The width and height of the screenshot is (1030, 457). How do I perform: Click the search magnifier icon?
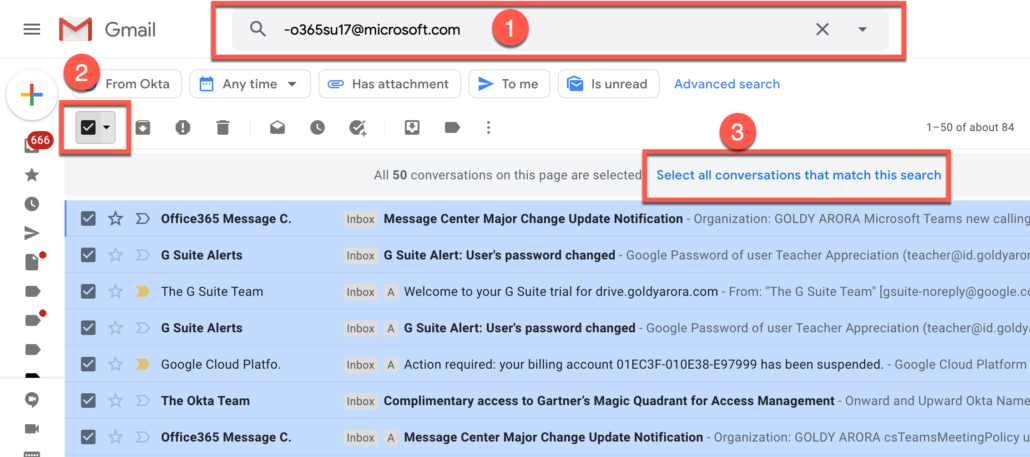point(258,29)
